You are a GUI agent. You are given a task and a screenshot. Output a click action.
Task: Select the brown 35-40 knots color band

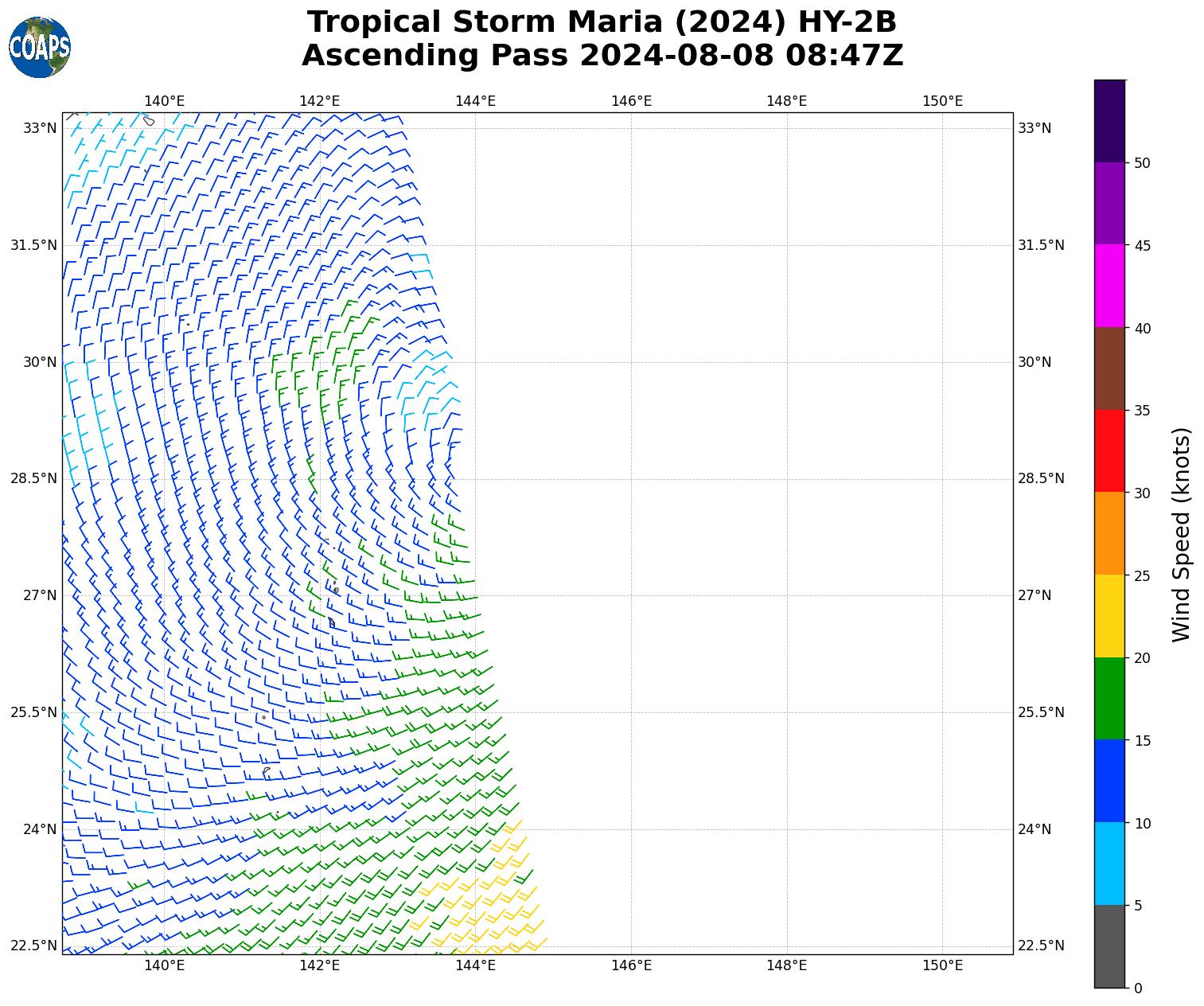[x=1109, y=368]
